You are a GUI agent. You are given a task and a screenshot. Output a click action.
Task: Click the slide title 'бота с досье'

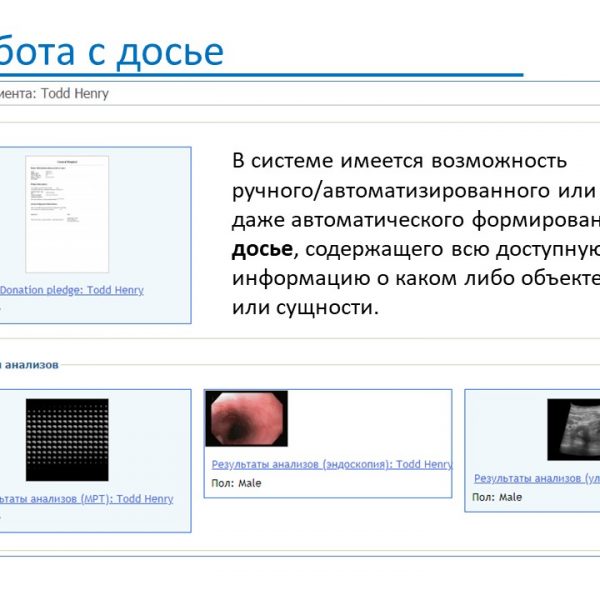pyautogui.click(x=112, y=50)
